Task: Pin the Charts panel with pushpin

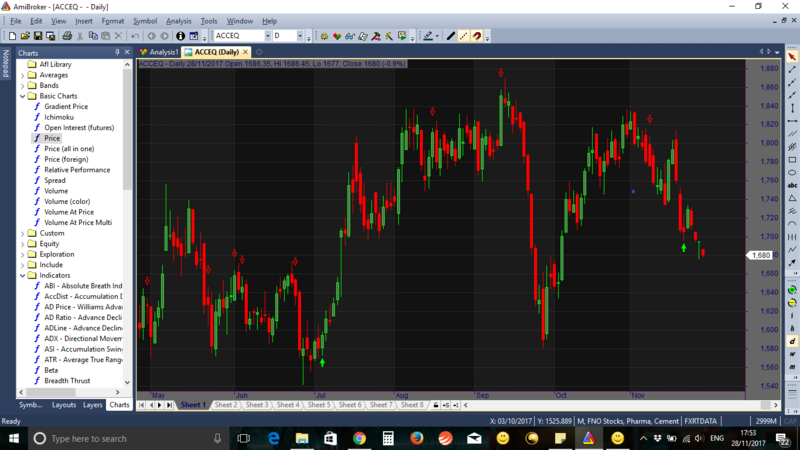Action: click(x=117, y=53)
